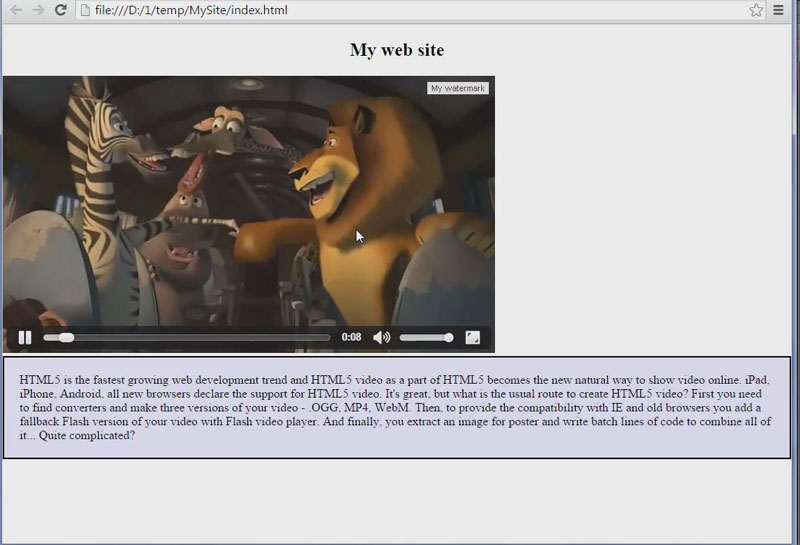This screenshot has width=800, height=545.
Task: Bookmark this page with star icon
Action: tap(756, 10)
